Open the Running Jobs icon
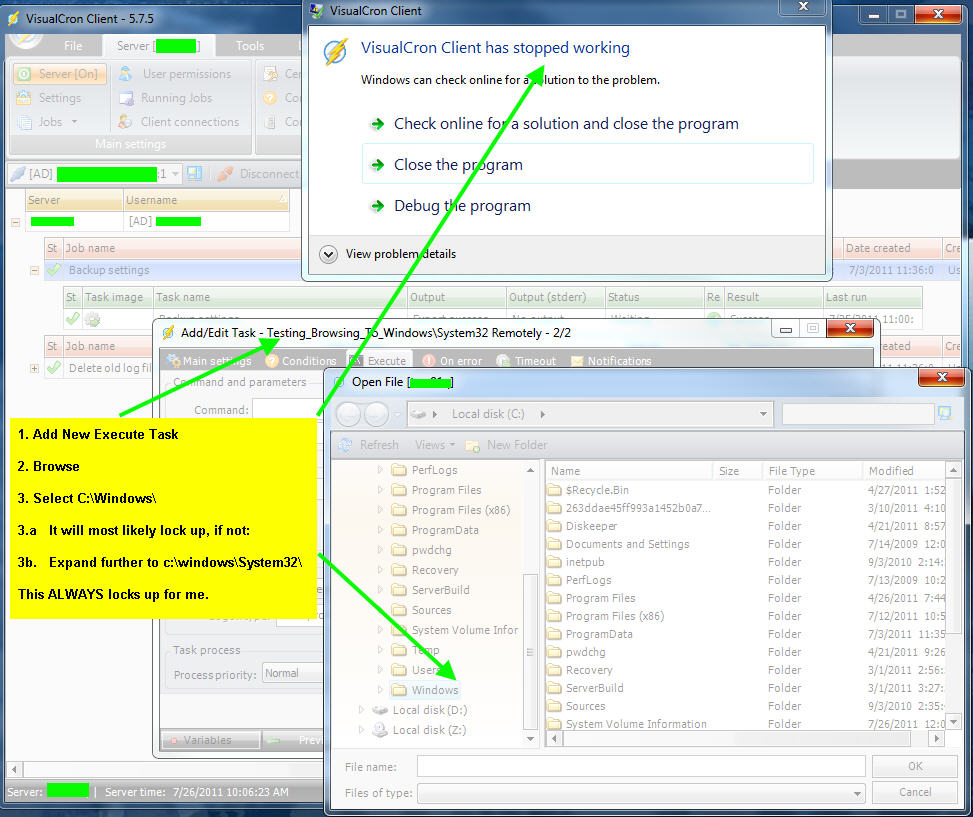Screen dimensions: 973x817 click(x=124, y=98)
